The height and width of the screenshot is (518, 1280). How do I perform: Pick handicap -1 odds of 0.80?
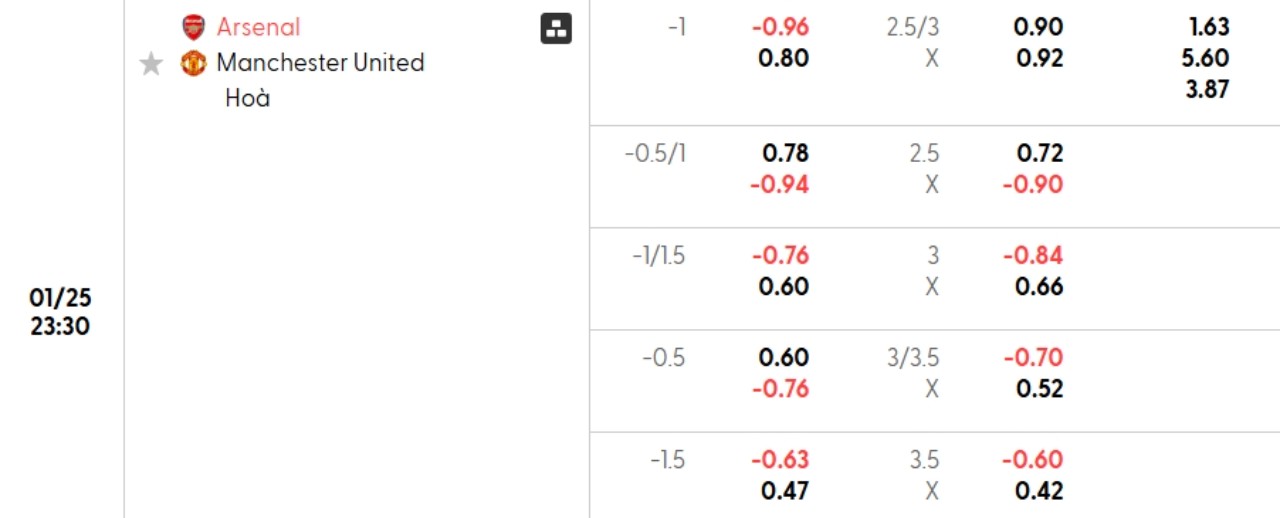[x=783, y=58]
